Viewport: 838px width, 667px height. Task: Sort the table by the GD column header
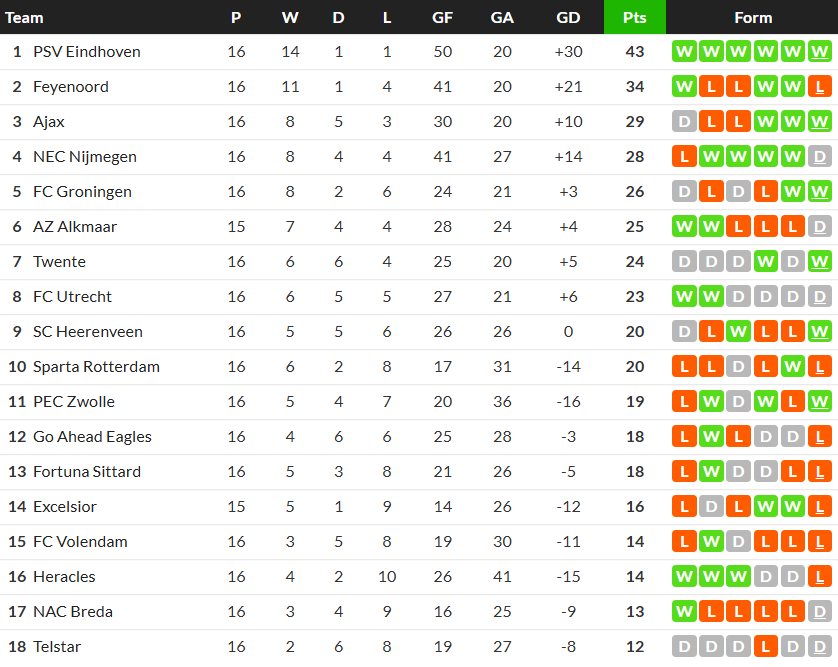pos(568,17)
